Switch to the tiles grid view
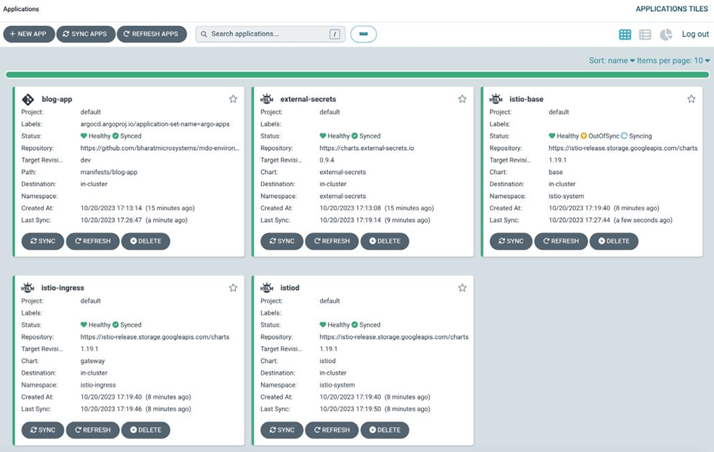 point(625,34)
